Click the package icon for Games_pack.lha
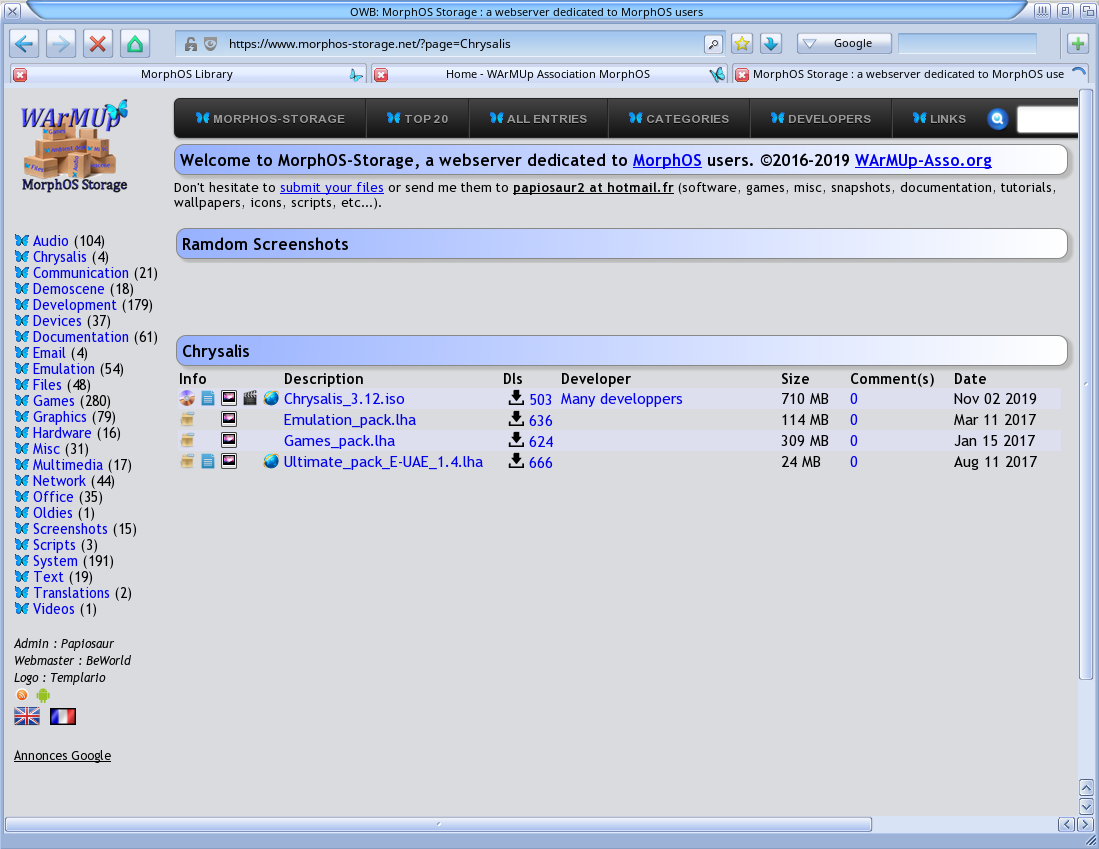This screenshot has height=849, width=1099. tap(187, 440)
